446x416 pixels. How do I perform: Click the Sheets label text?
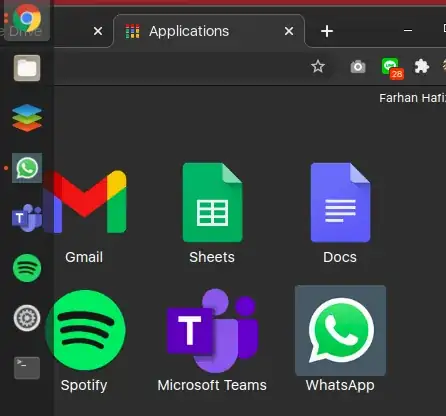pyautogui.click(x=212, y=257)
